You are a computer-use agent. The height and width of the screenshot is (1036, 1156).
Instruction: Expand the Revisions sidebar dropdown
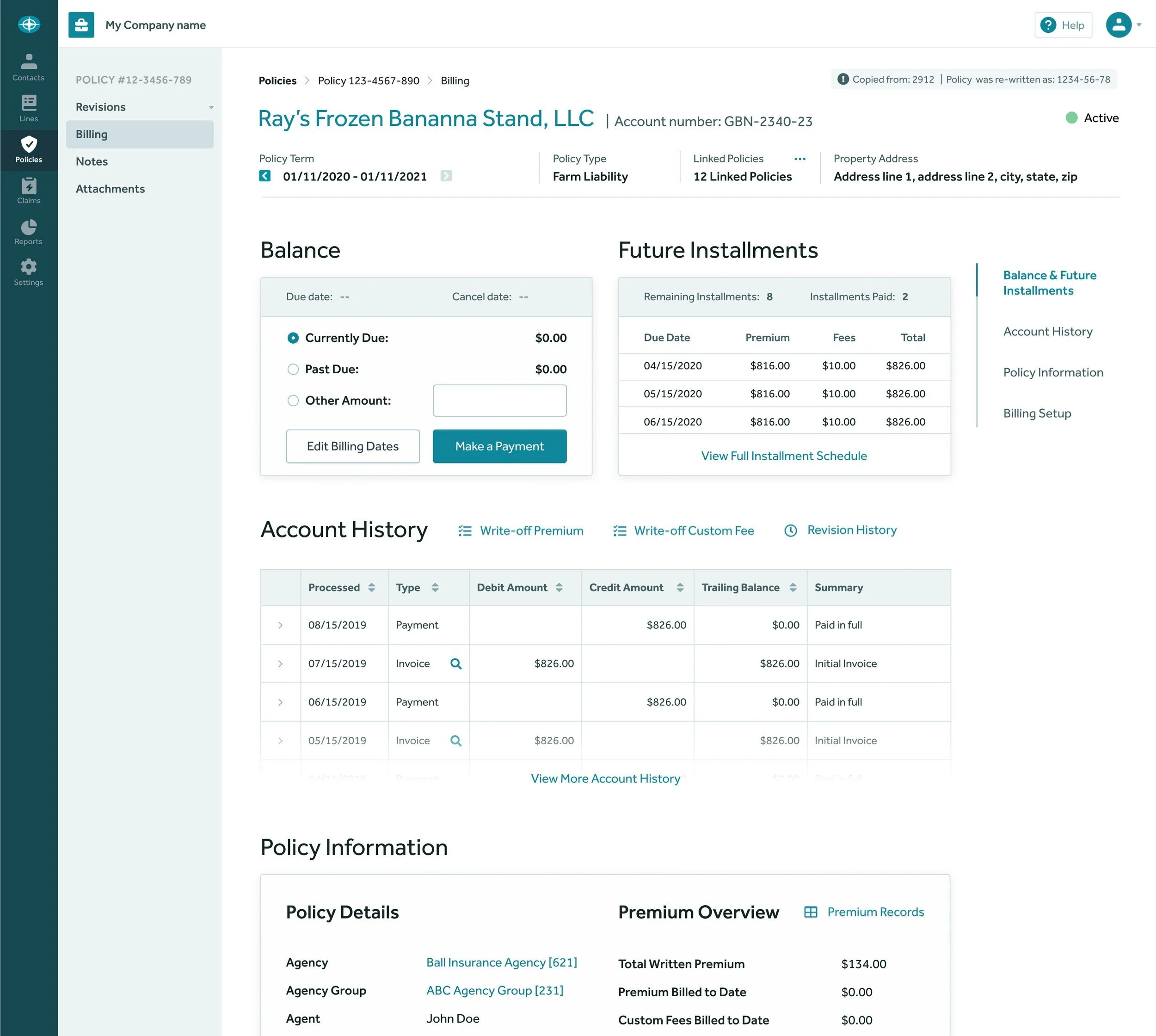pyautogui.click(x=211, y=108)
